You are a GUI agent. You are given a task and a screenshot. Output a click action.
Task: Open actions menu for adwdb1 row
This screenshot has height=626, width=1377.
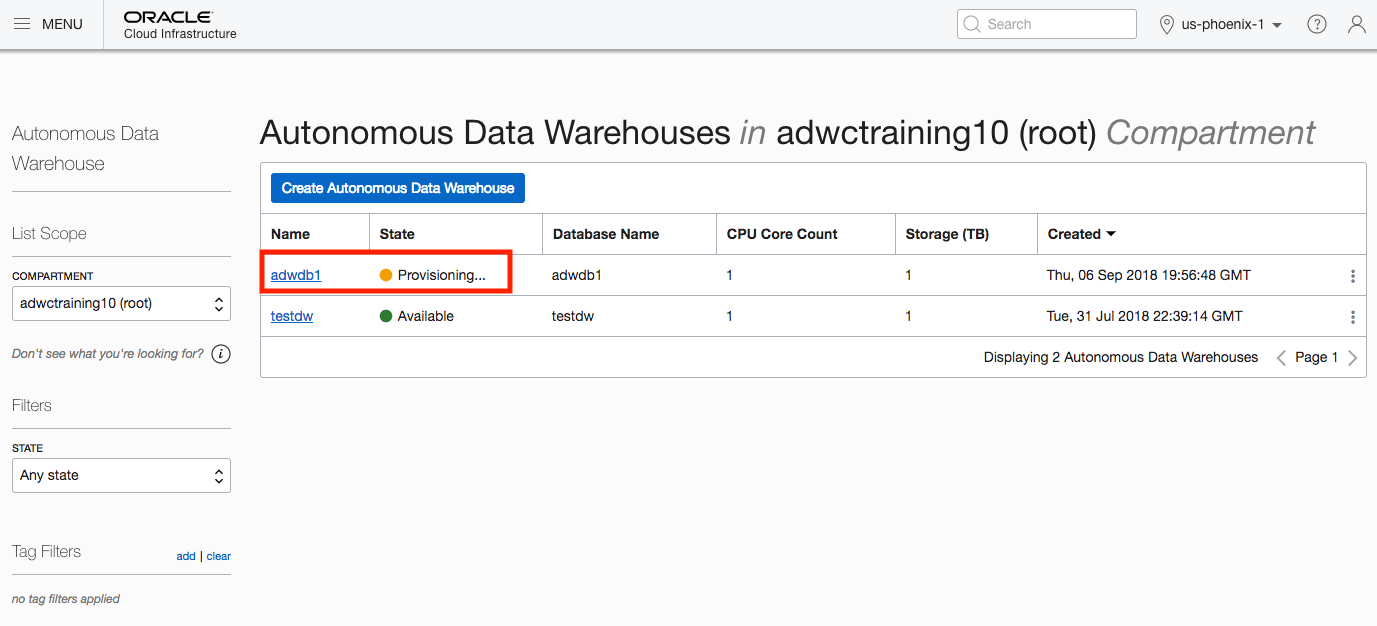(x=1352, y=276)
